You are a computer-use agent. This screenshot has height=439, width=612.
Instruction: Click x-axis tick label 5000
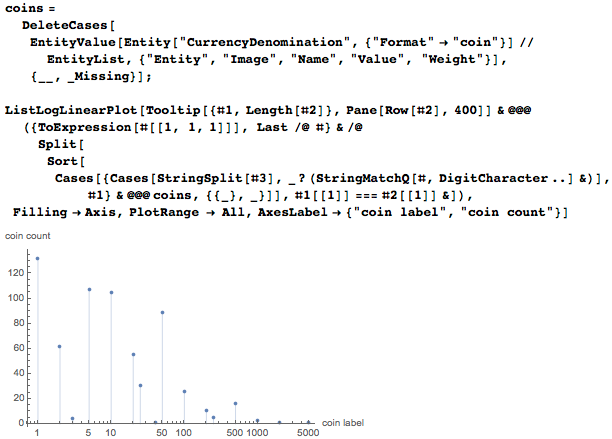coord(308,433)
